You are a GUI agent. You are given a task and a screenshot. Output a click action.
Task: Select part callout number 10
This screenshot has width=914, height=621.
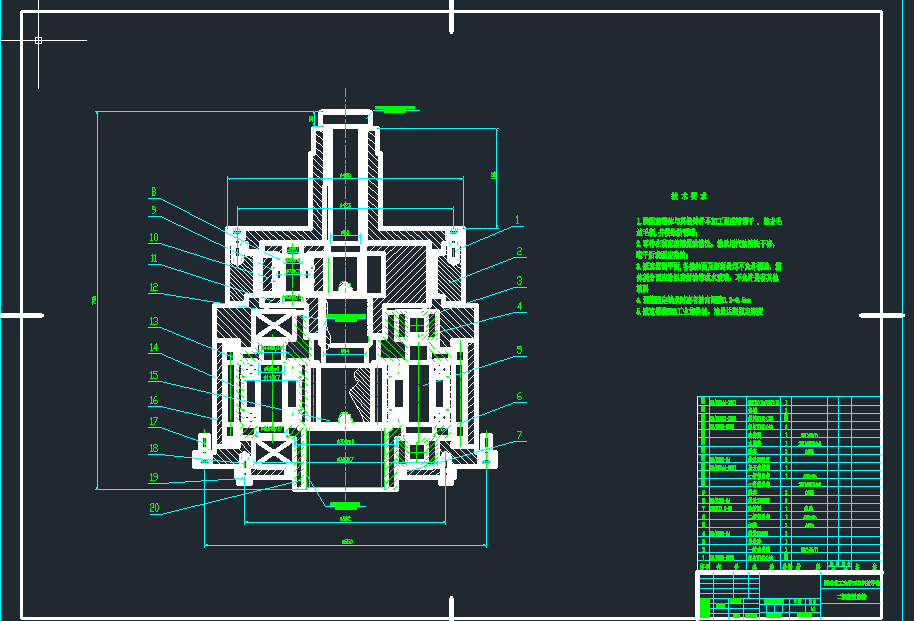click(154, 237)
